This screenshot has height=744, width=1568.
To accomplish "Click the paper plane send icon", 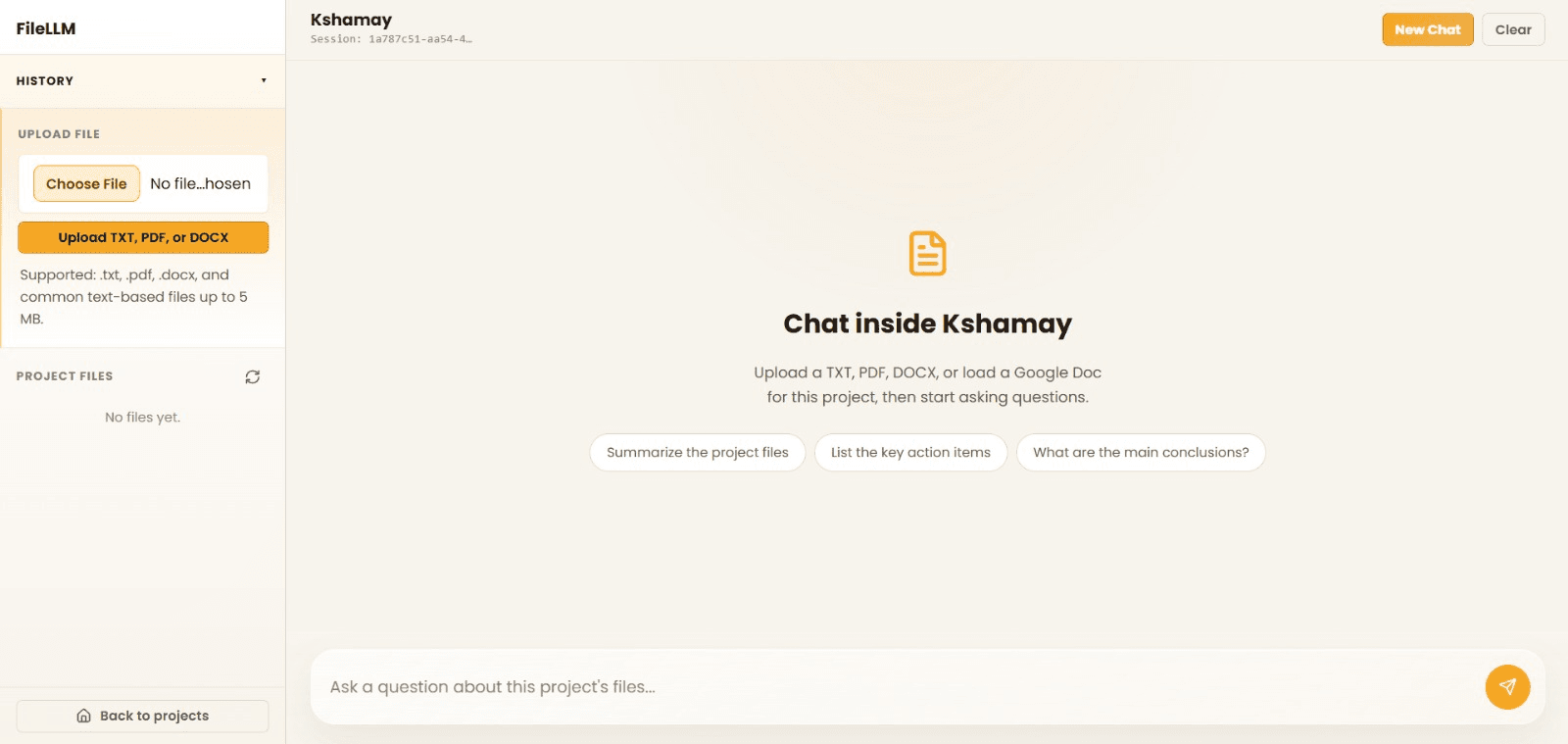I will [1507, 687].
